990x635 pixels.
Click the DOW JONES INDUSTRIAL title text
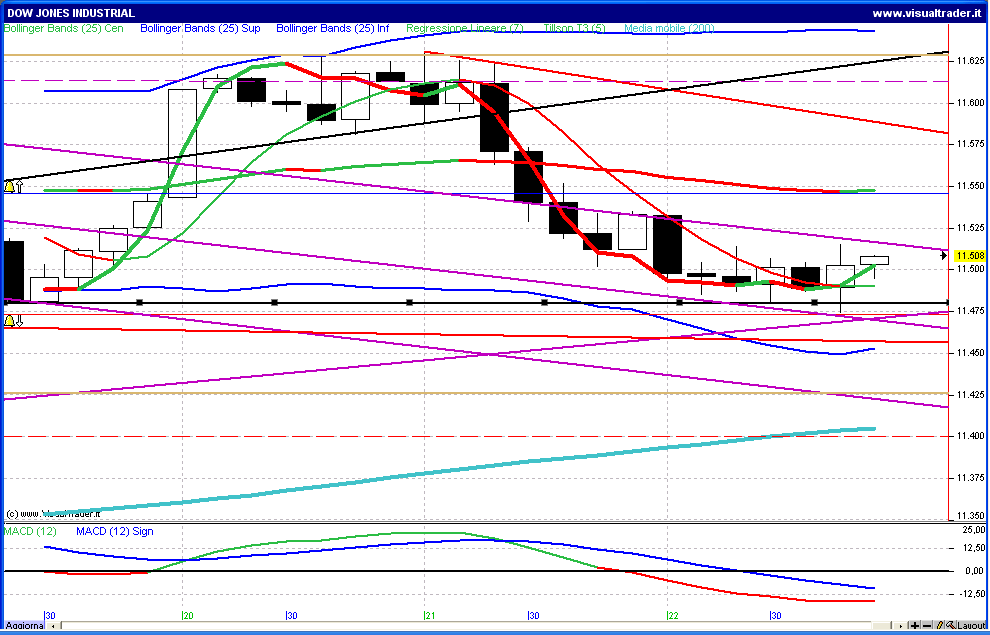(x=71, y=13)
